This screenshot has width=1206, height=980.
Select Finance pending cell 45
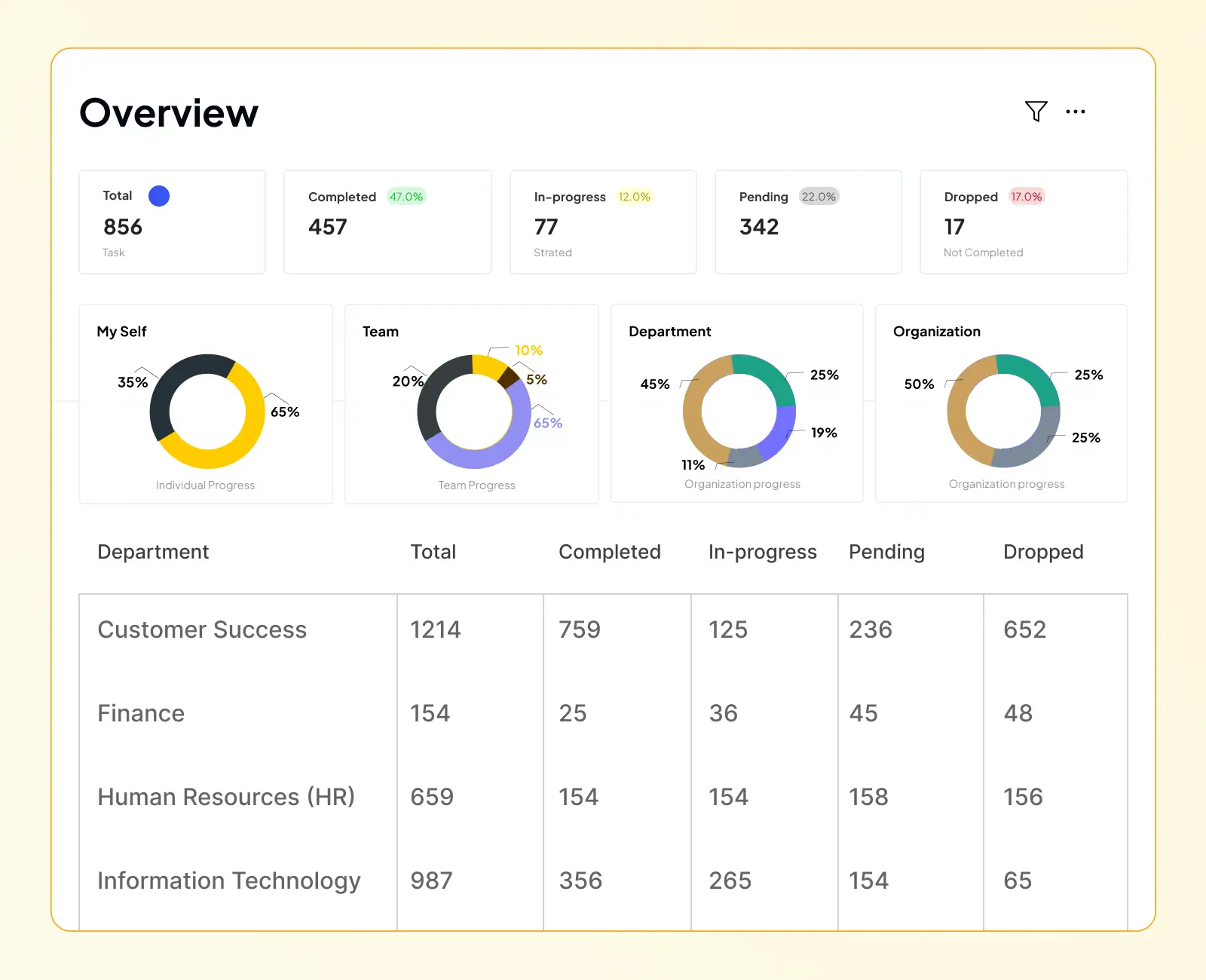pos(864,713)
